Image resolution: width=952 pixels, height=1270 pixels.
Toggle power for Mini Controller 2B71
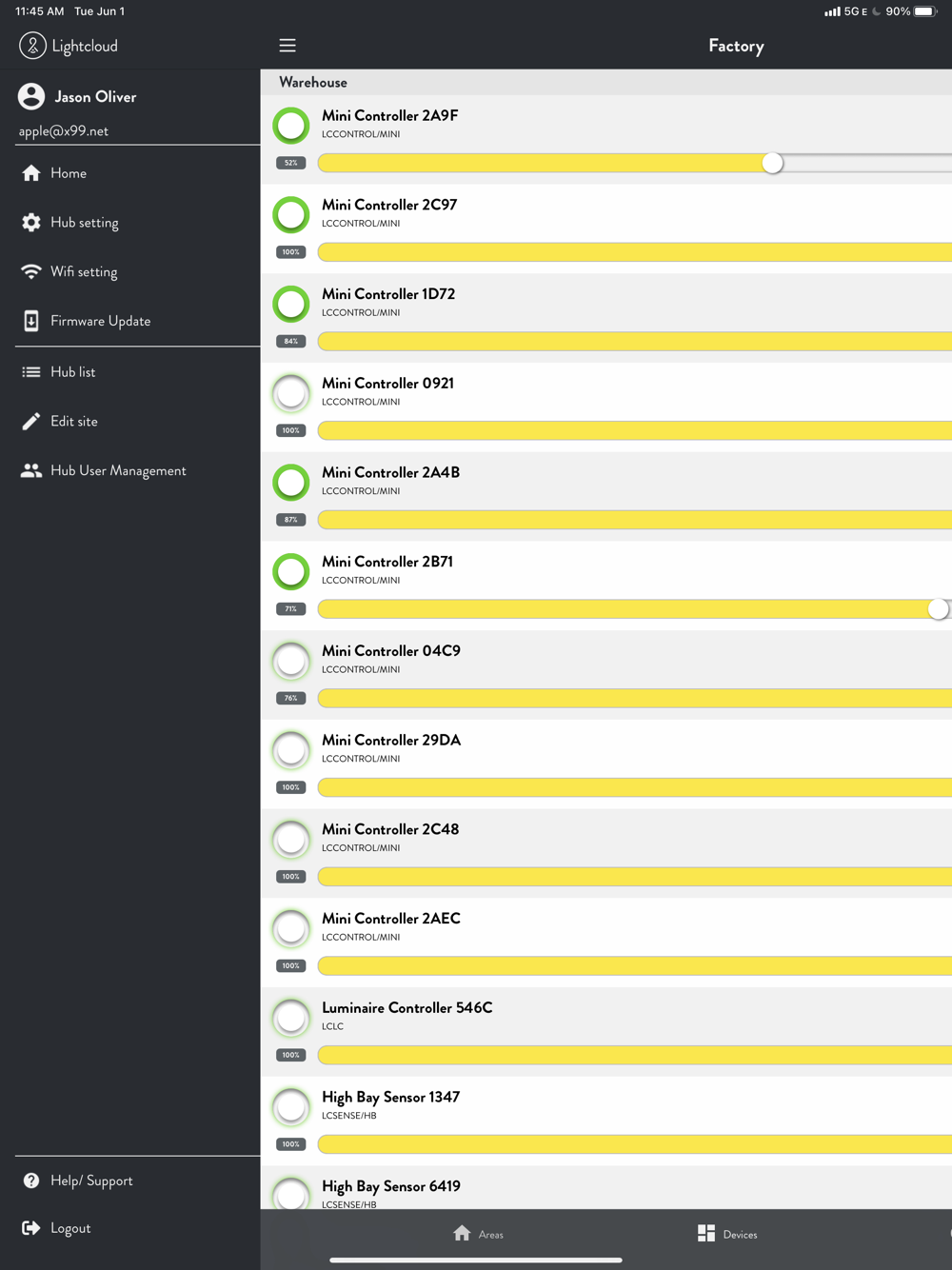coord(291,571)
